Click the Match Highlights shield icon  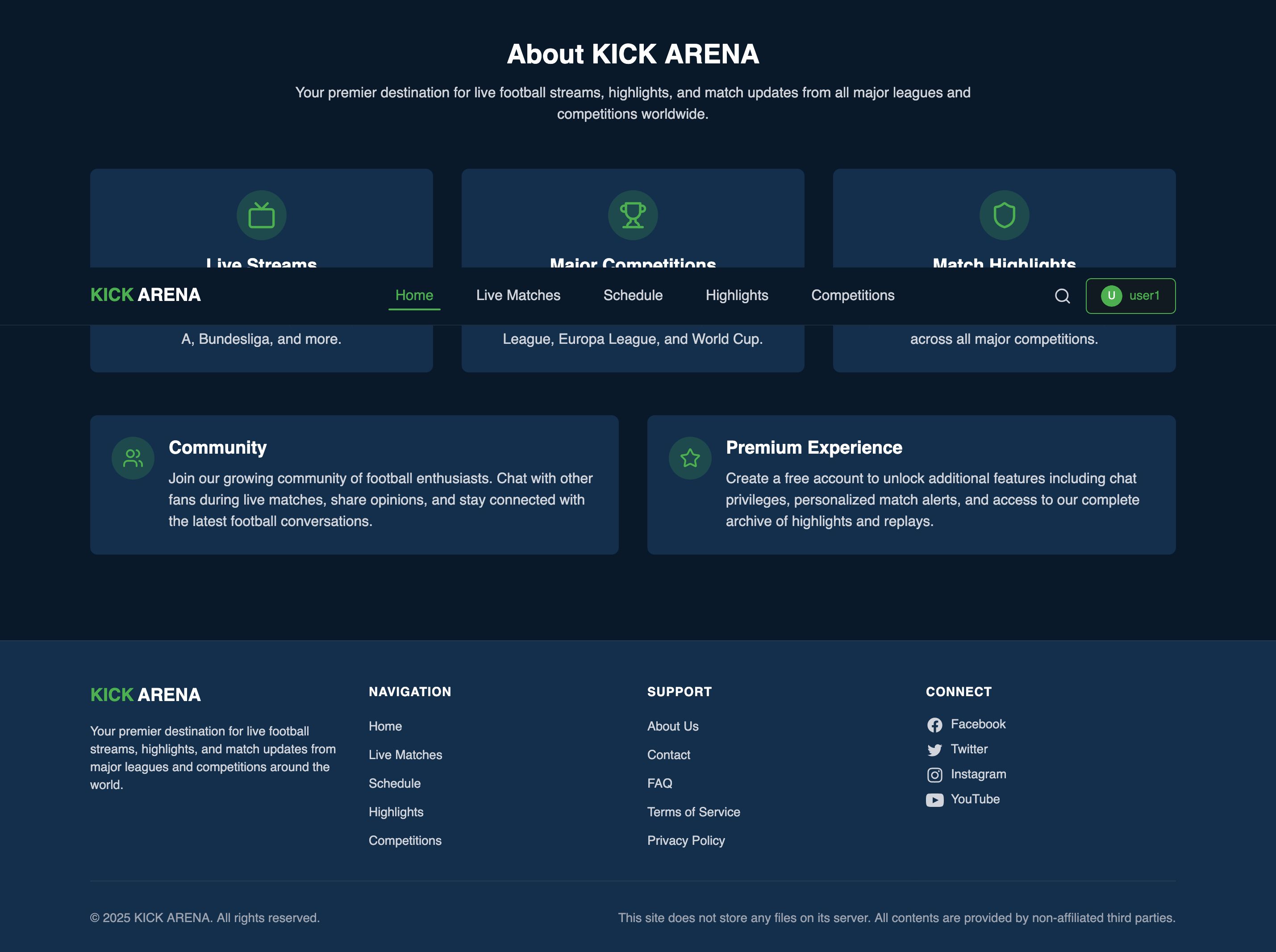1004,216
